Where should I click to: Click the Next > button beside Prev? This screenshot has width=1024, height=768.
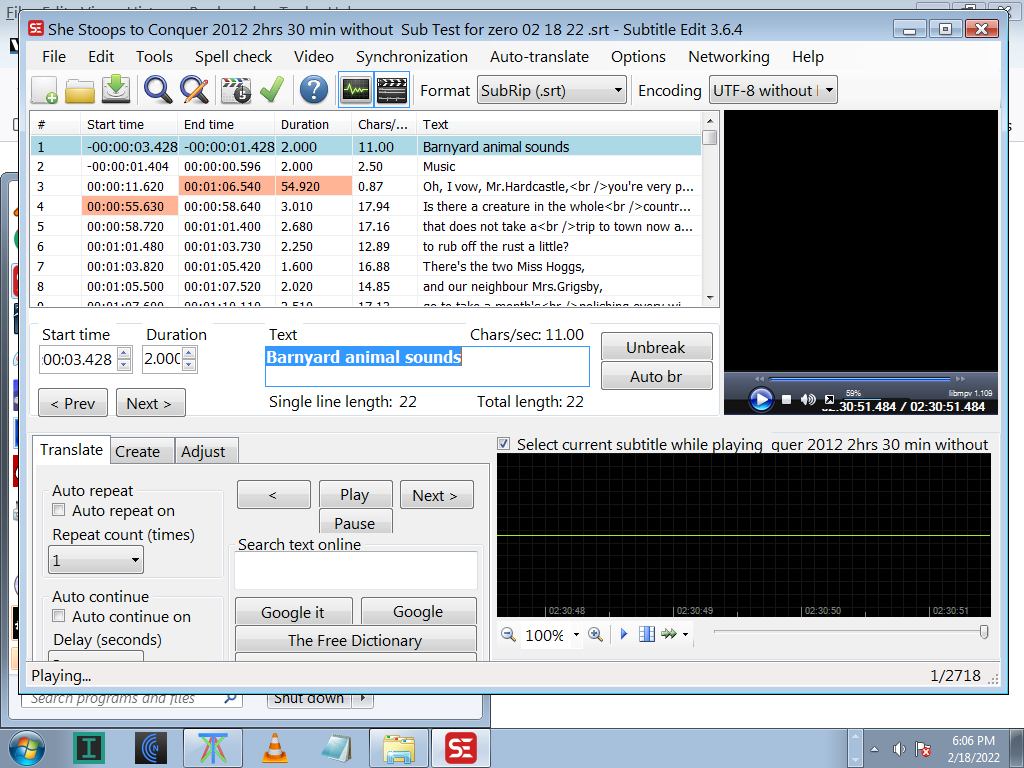point(150,403)
